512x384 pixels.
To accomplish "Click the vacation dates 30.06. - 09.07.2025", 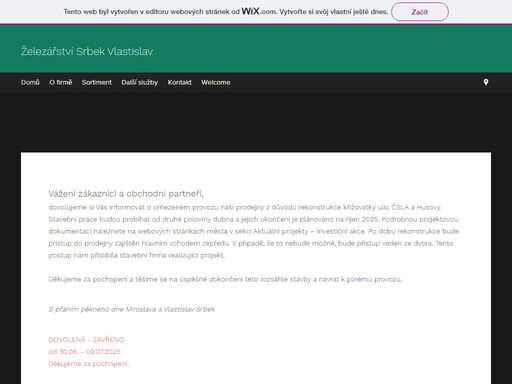I will click(x=84, y=352).
